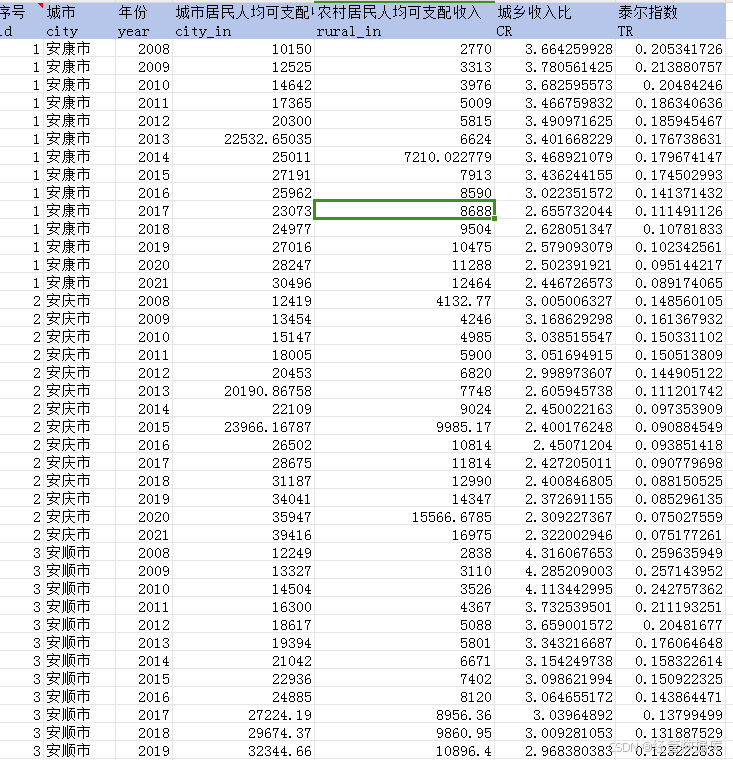Screen dimensions: 733x760
Task: Click the CR value 2.655732044
Action: click(x=569, y=211)
